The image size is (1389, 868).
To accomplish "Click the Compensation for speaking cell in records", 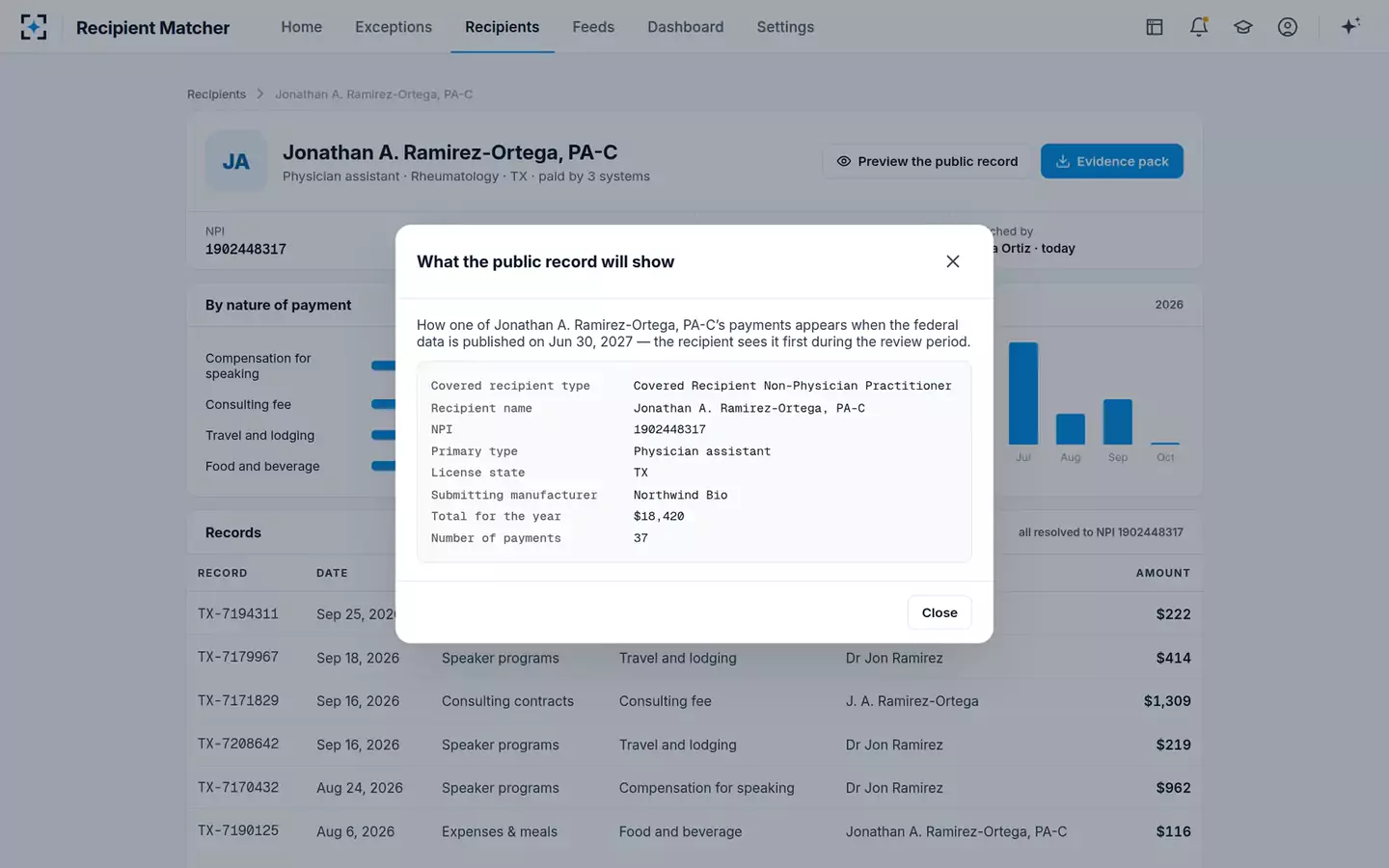I will tap(707, 788).
